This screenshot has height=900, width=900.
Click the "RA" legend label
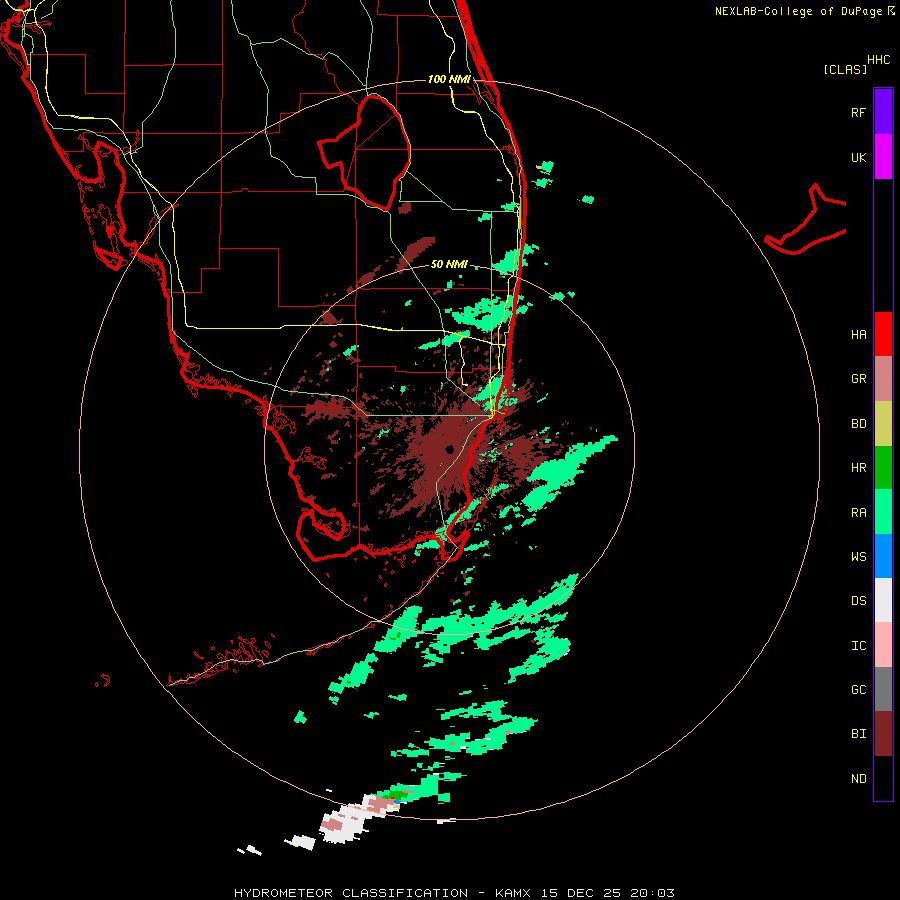[858, 513]
